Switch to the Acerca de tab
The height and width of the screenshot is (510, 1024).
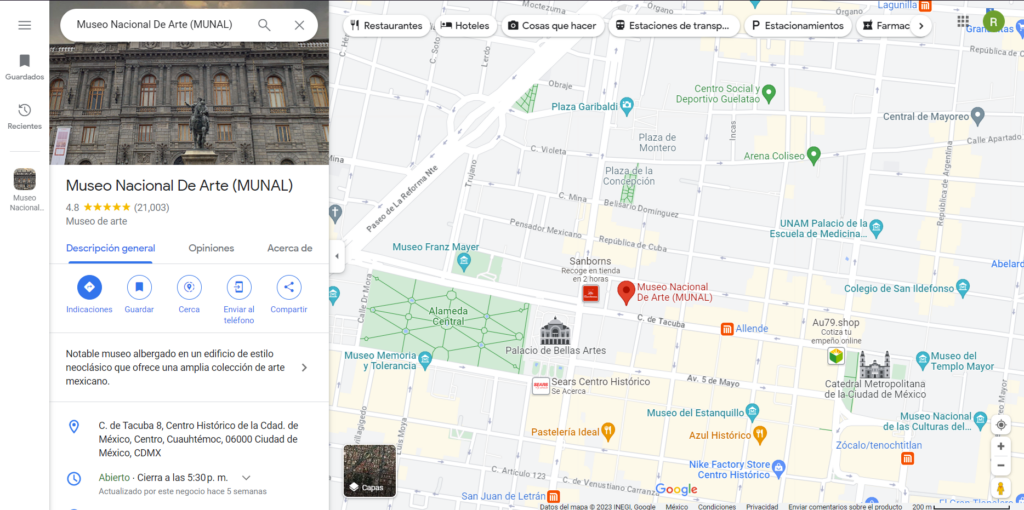pyautogui.click(x=289, y=248)
